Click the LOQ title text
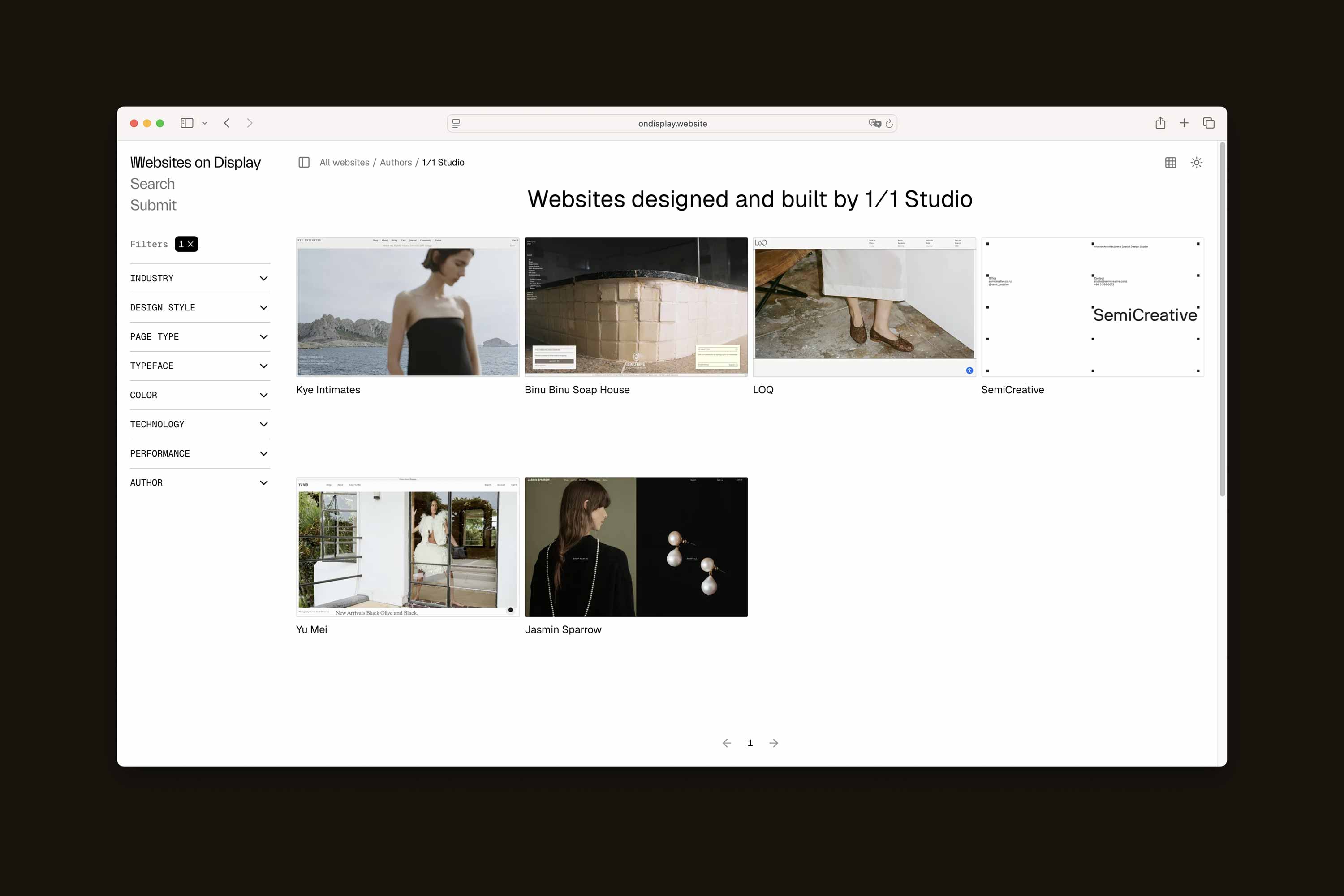 tap(763, 390)
